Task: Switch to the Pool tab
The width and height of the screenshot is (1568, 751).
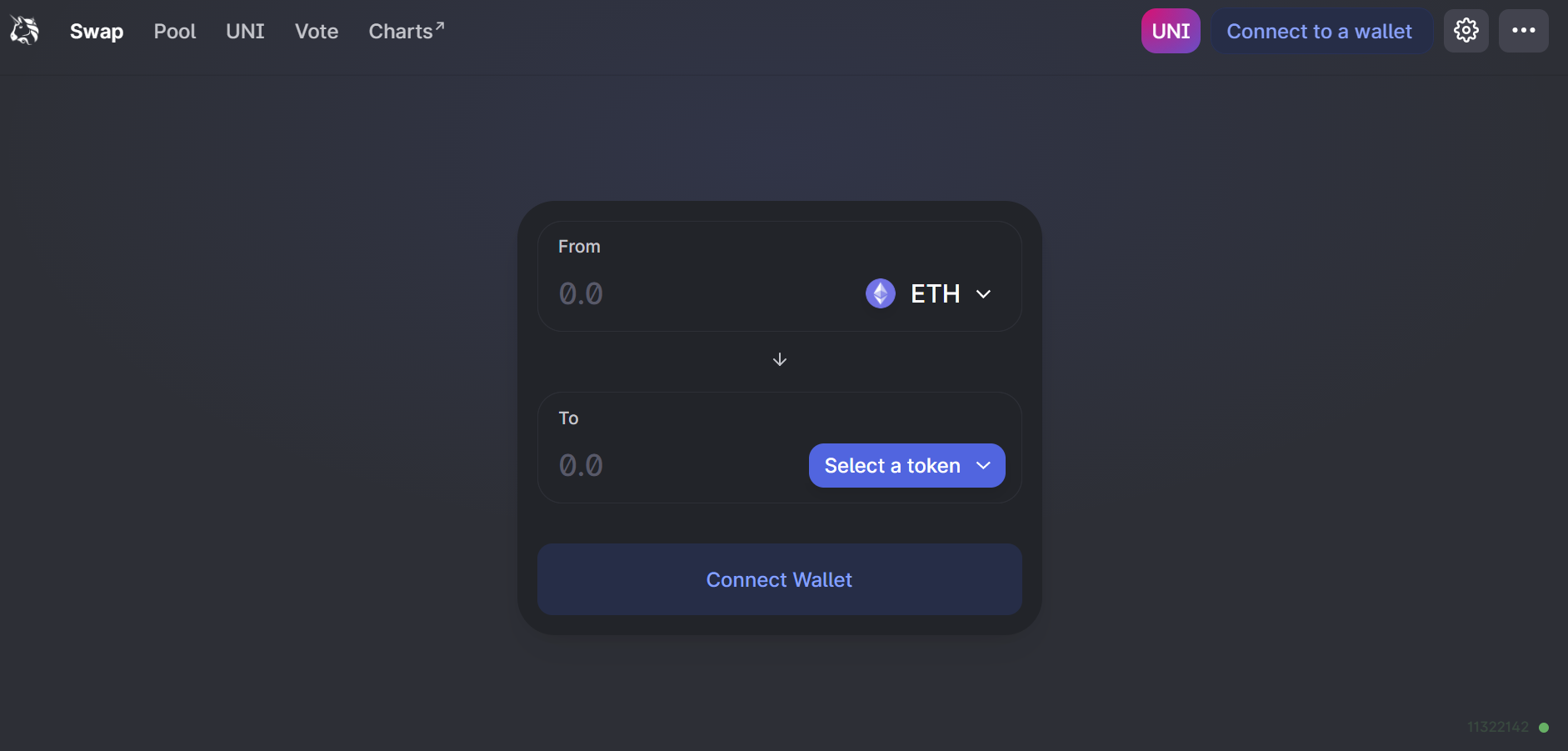Action: click(x=175, y=31)
